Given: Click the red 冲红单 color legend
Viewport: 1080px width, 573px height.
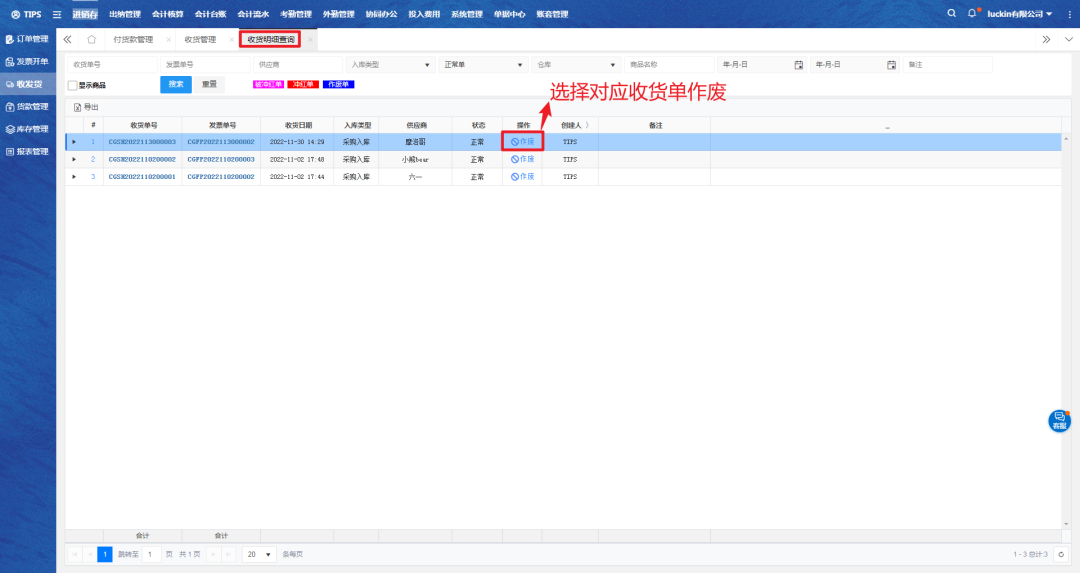Looking at the screenshot, I should 303,84.
